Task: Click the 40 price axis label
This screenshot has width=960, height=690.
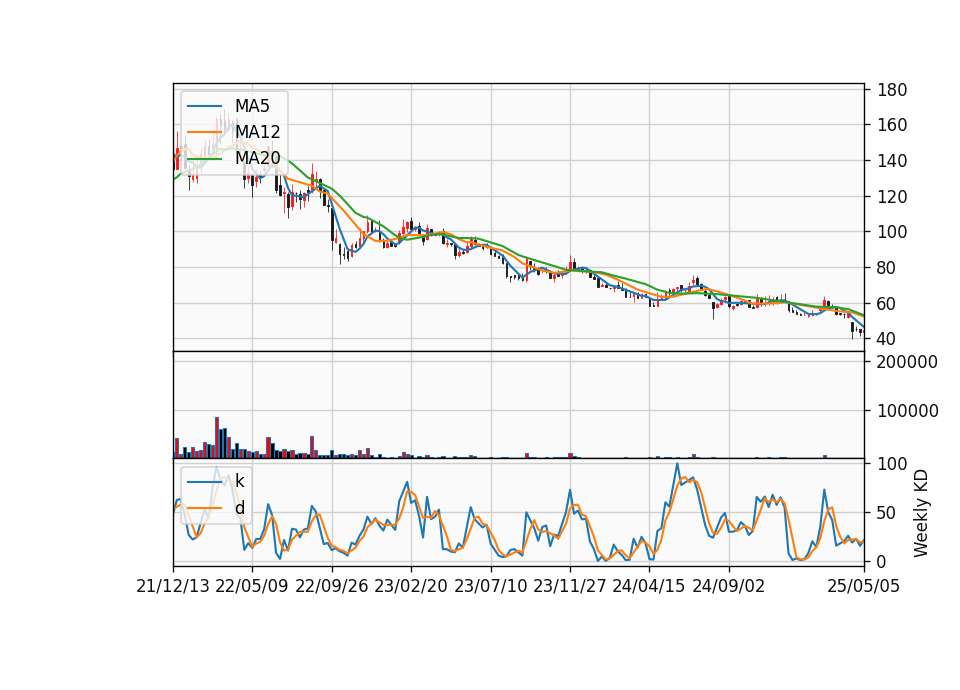Action: pos(887,339)
